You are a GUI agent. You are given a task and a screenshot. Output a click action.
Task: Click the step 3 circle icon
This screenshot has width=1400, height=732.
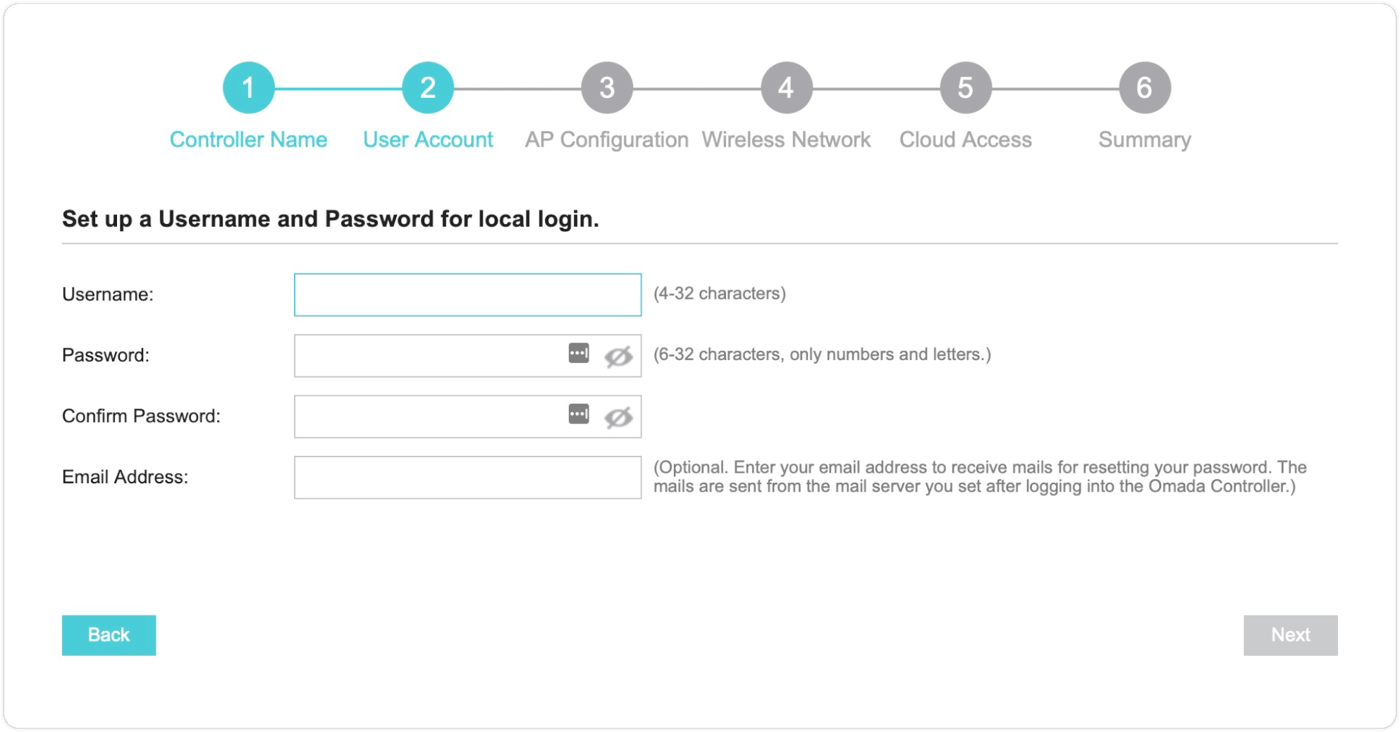point(606,88)
